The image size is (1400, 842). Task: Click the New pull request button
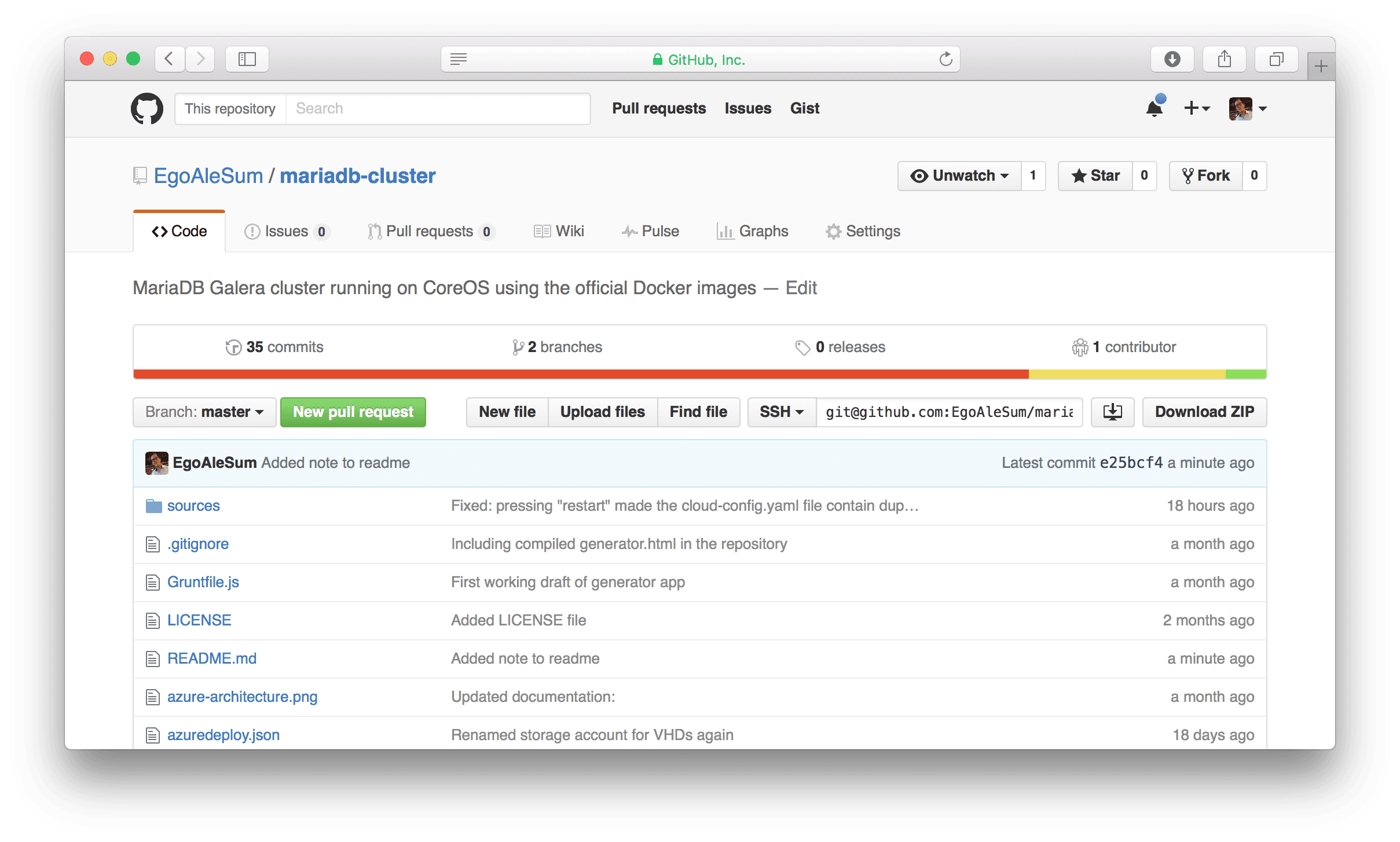point(353,412)
